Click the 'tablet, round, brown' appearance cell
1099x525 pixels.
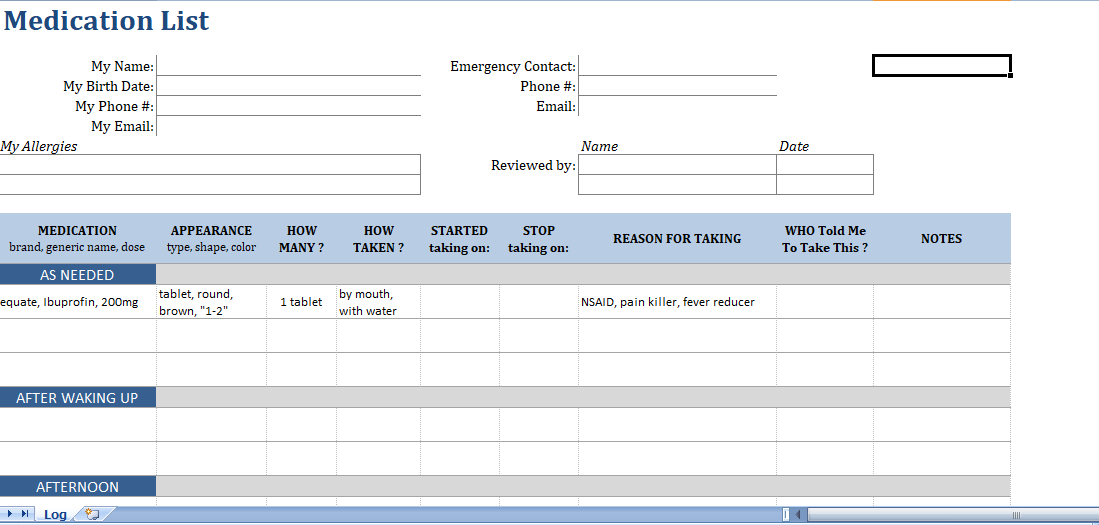[x=211, y=302]
